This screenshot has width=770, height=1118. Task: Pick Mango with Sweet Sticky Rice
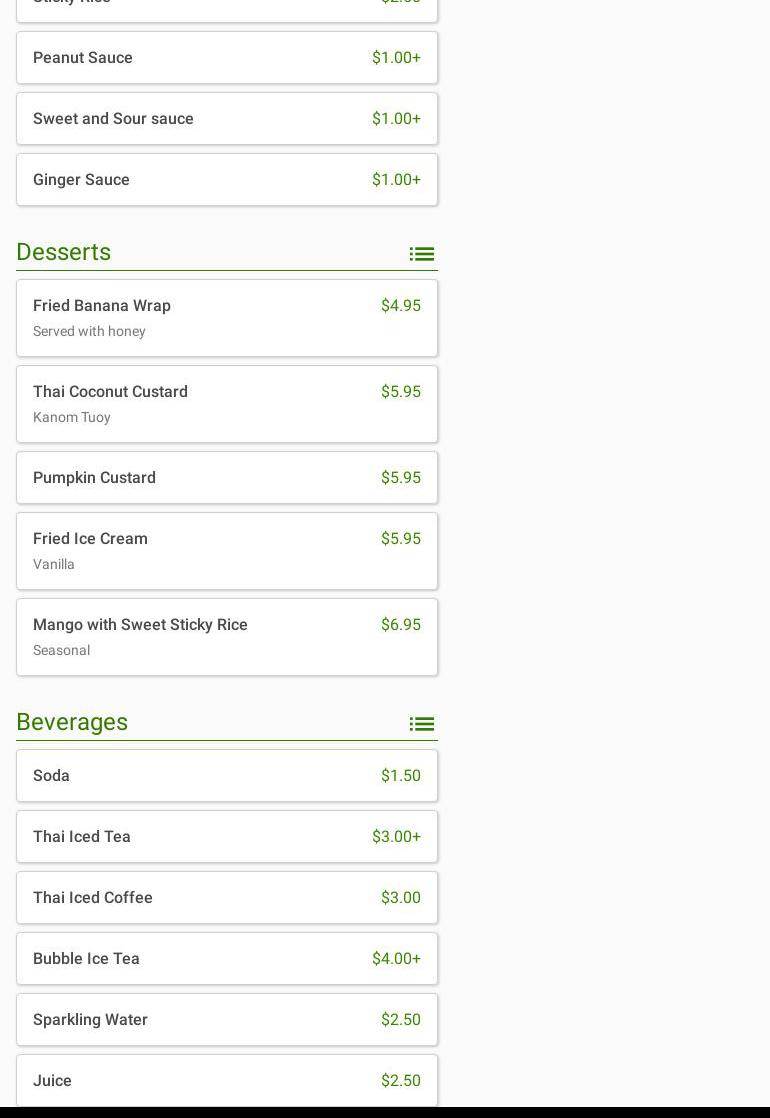(x=227, y=637)
